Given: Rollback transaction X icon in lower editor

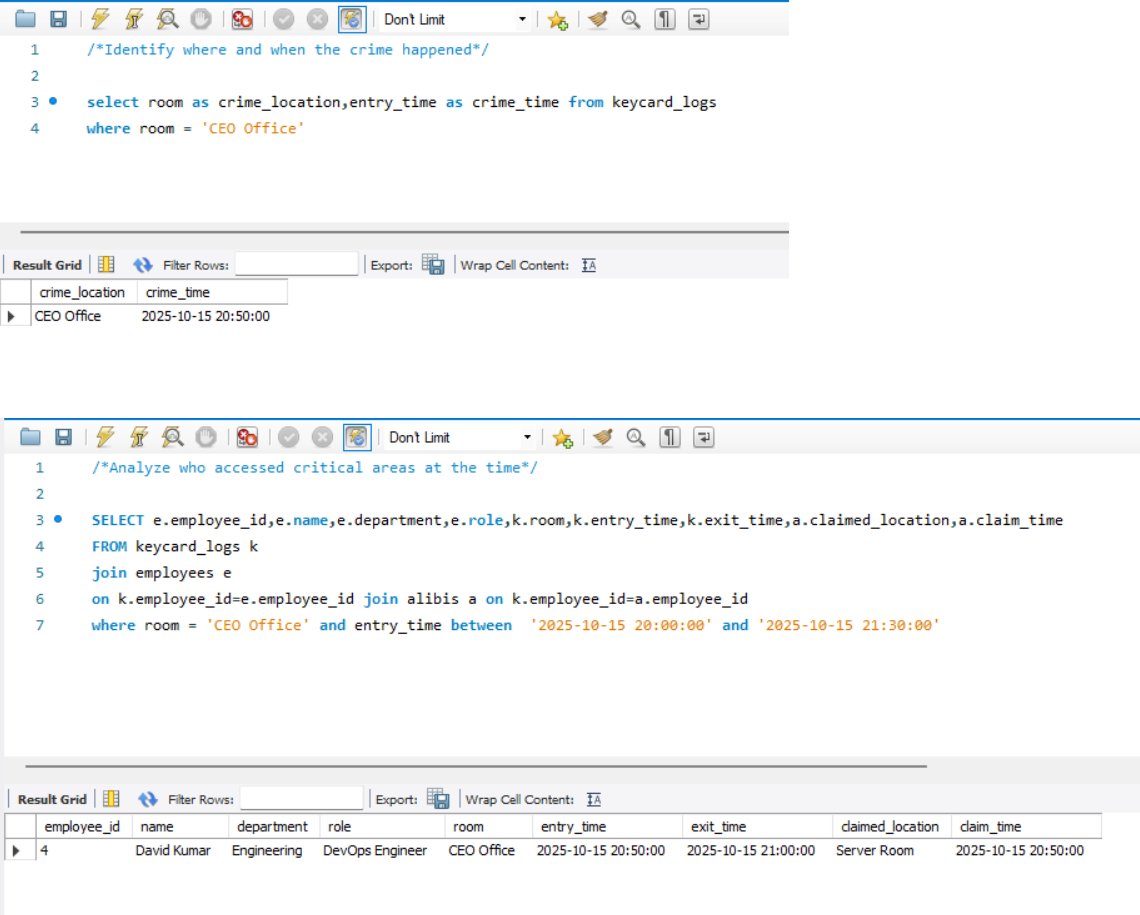Looking at the screenshot, I should [x=322, y=437].
